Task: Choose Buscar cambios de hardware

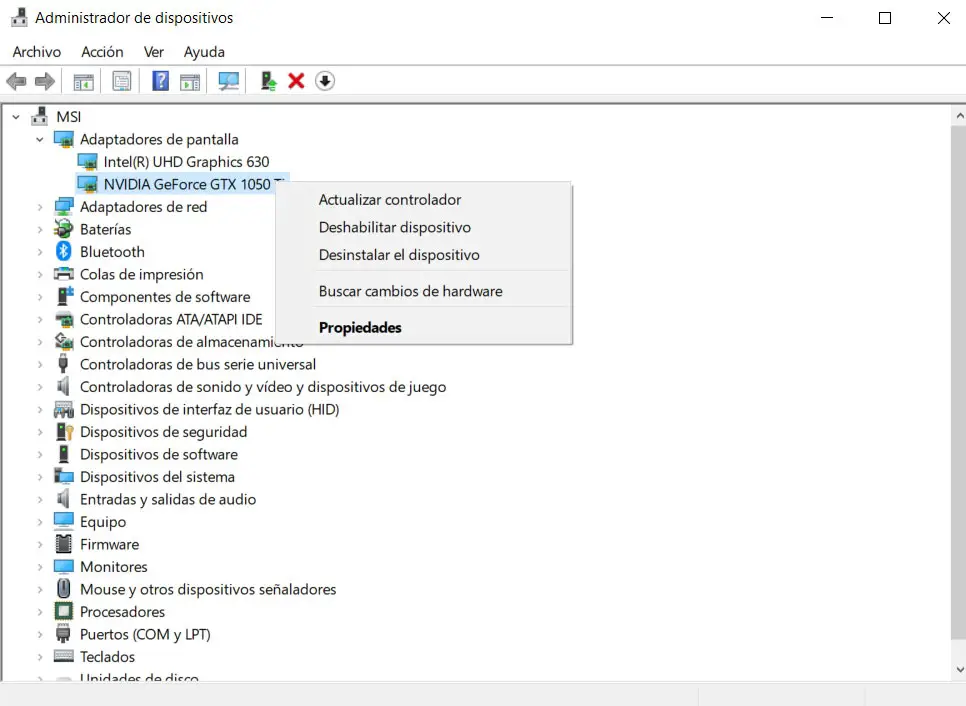Action: point(411,291)
